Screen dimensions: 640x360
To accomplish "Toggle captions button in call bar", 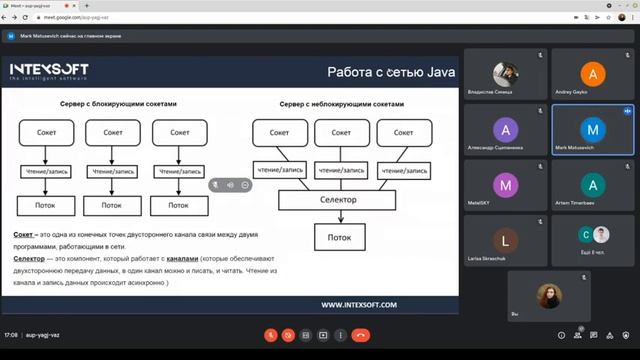I will coord(306,335).
